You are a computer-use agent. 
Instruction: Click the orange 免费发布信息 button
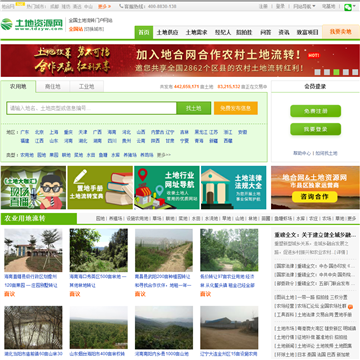(x=236, y=108)
